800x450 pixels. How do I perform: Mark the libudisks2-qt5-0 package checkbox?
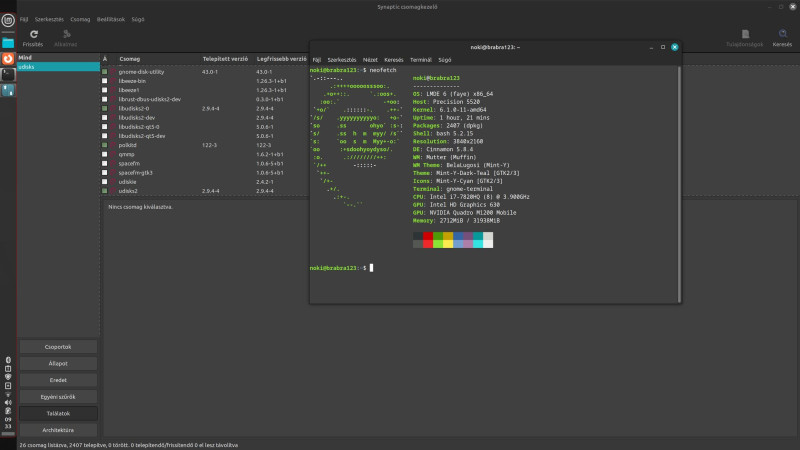(105, 127)
